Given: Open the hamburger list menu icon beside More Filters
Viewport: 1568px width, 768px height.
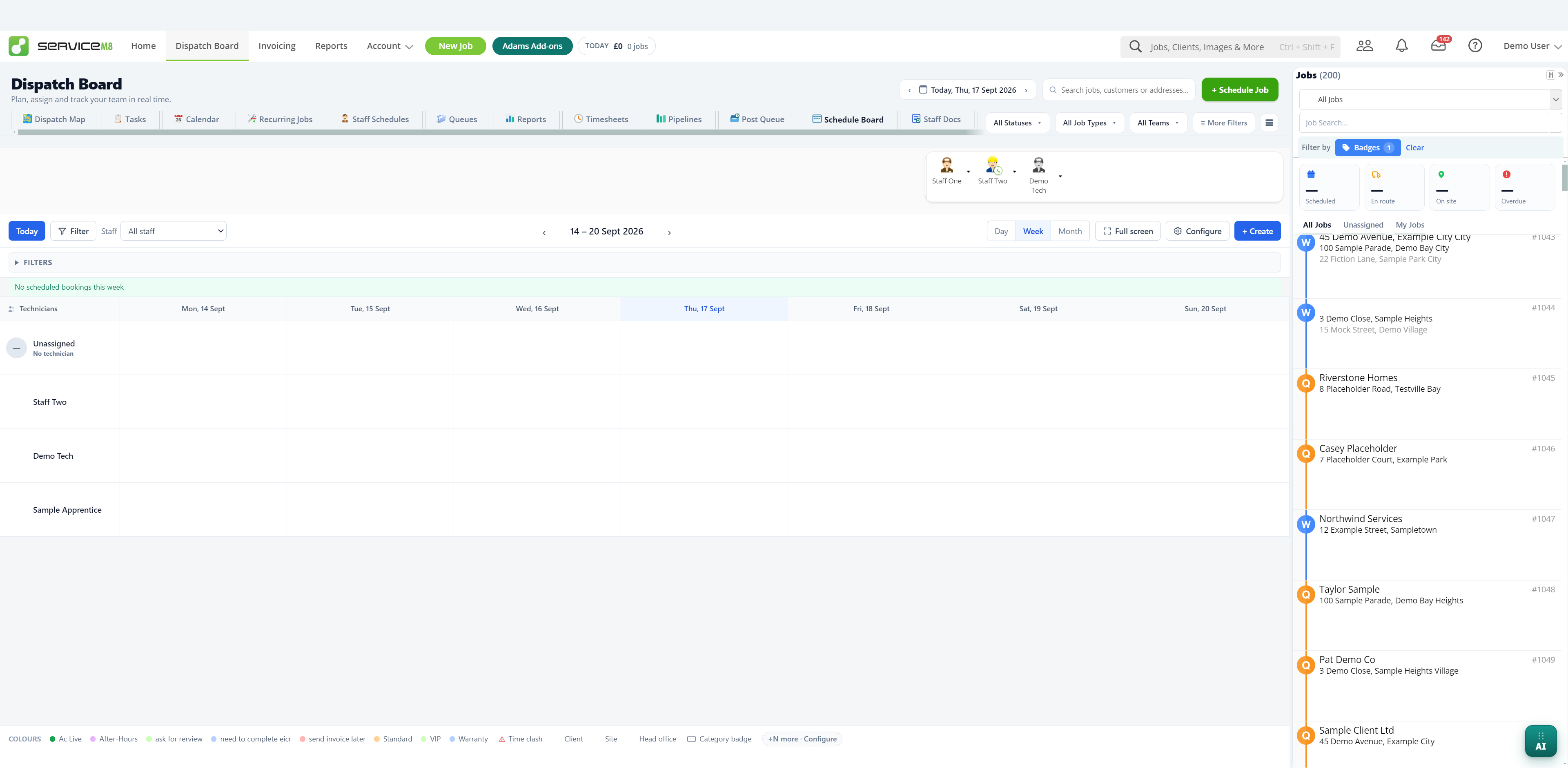Looking at the screenshot, I should point(1269,123).
